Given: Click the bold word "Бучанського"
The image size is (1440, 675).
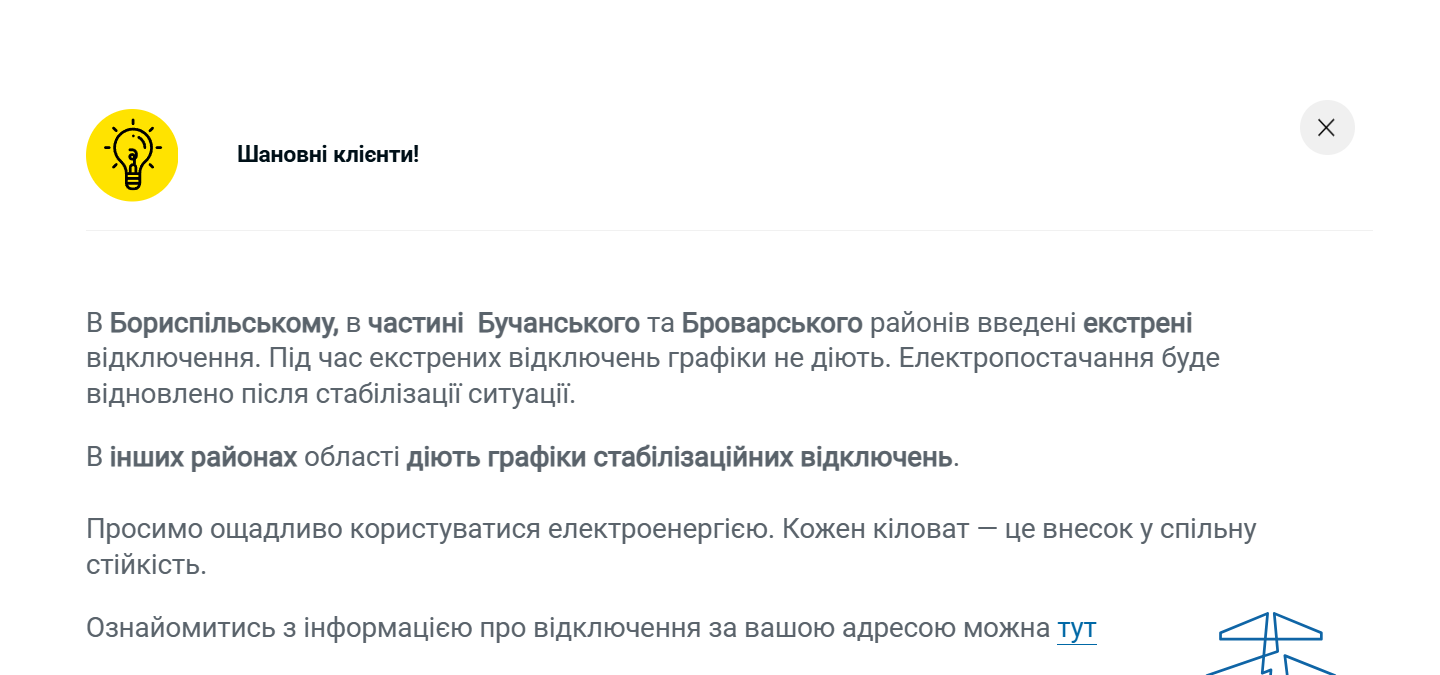Looking at the screenshot, I should click(558, 324).
